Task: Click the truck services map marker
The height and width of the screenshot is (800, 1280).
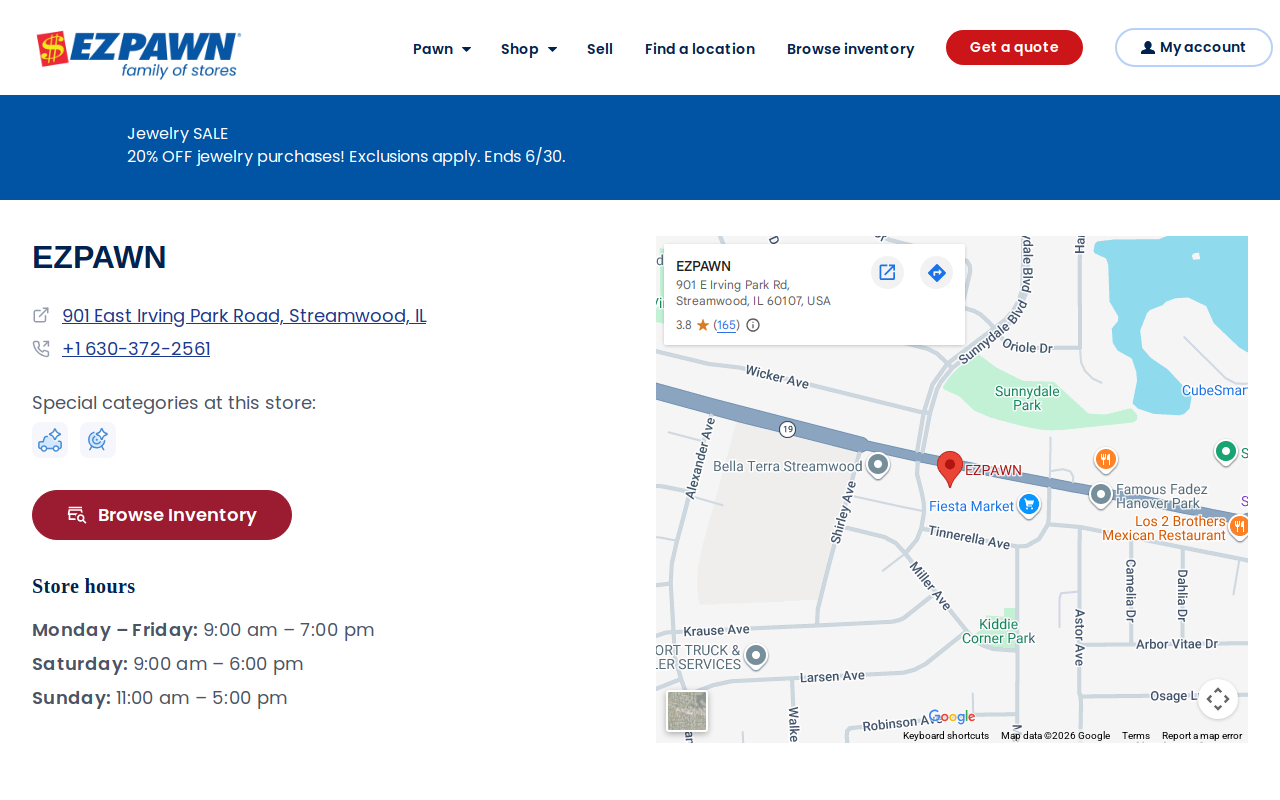Action: tap(756, 656)
